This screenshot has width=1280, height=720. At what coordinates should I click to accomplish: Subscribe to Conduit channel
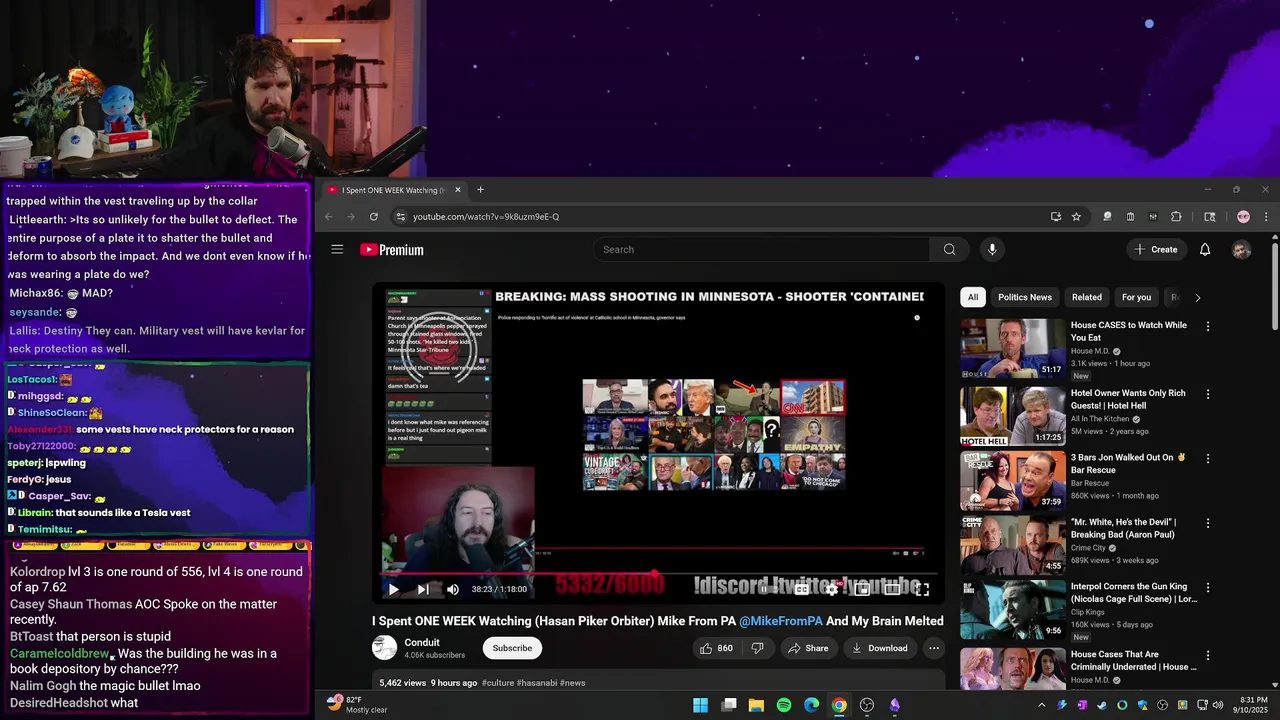coord(512,648)
